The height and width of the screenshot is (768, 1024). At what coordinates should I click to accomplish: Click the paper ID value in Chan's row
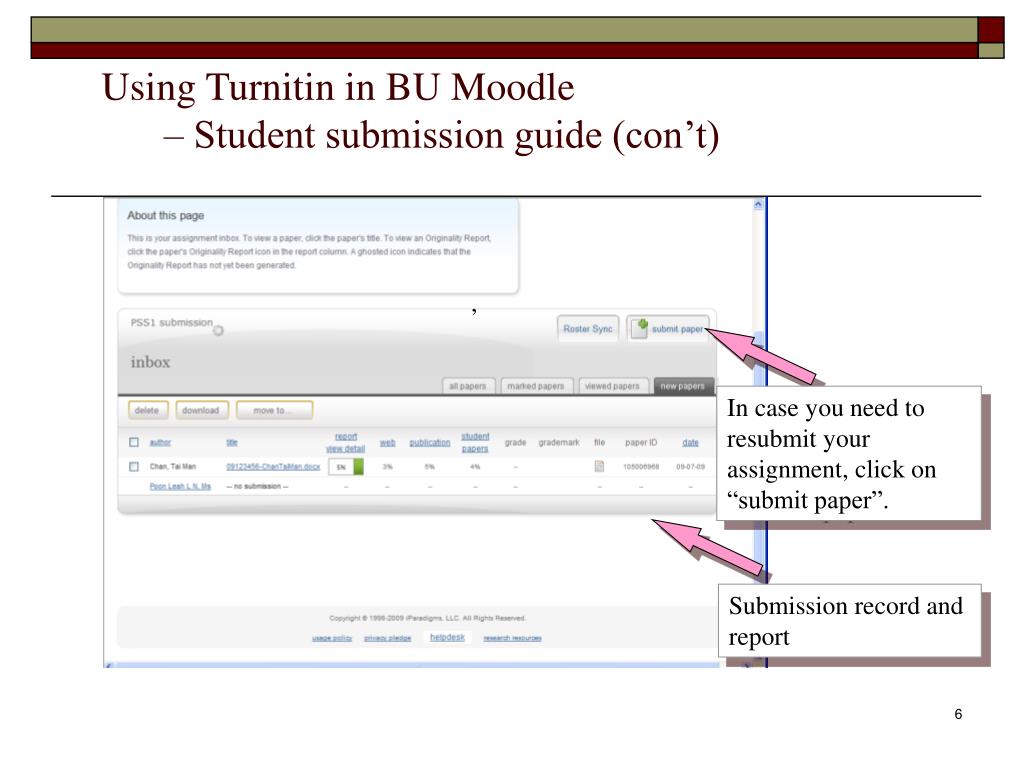pyautogui.click(x=641, y=466)
